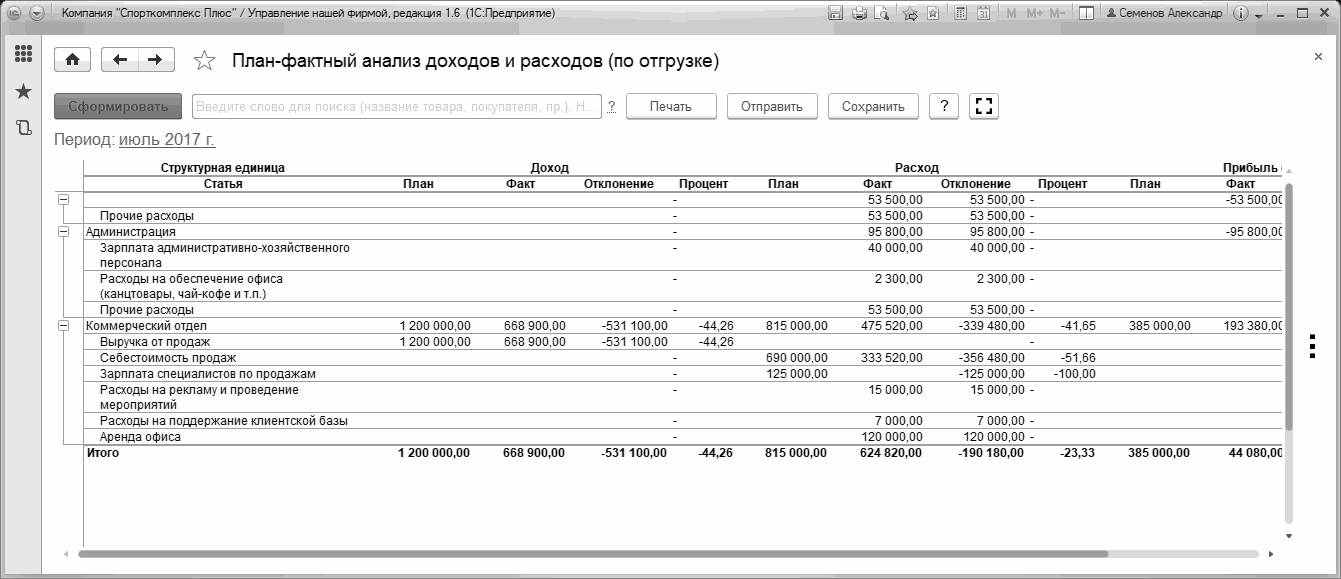Open Favorites star in left sidebar
The width and height of the screenshot is (1341, 579).
click(23, 91)
